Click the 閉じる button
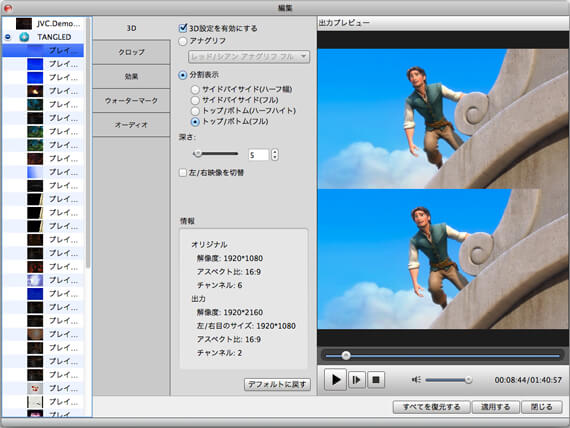Viewport: 570px width, 428px height. (542, 407)
